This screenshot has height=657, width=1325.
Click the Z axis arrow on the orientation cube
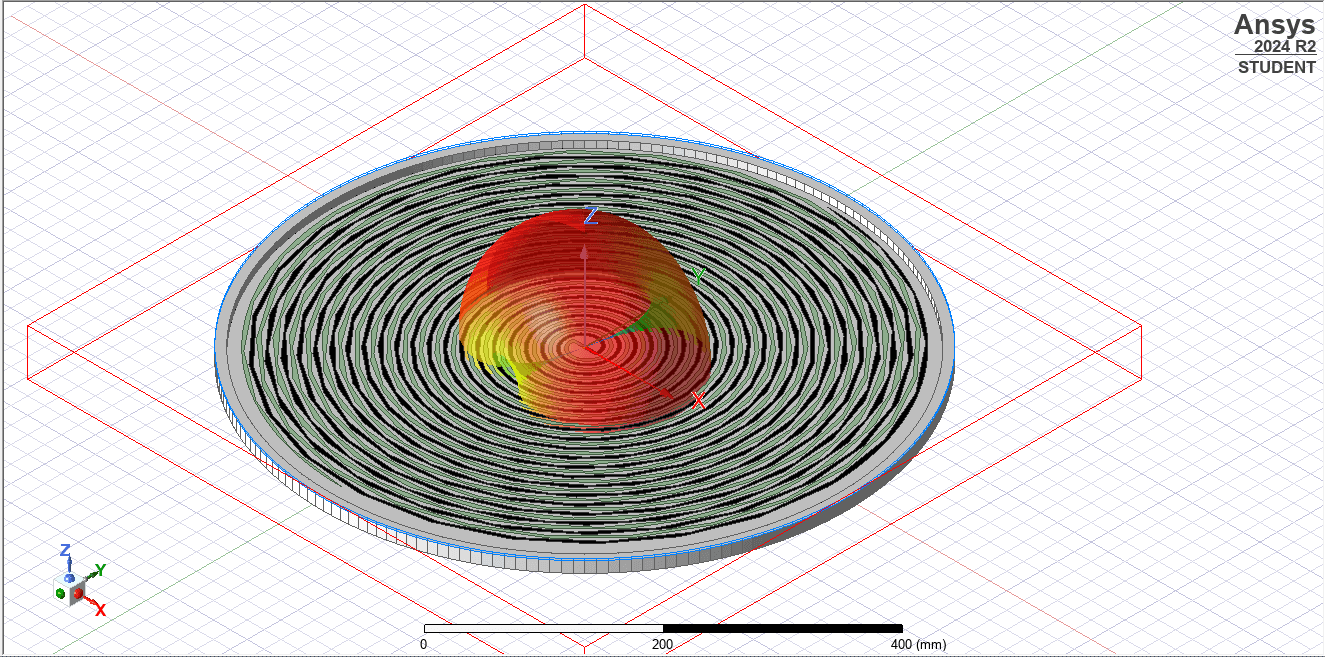70,562
